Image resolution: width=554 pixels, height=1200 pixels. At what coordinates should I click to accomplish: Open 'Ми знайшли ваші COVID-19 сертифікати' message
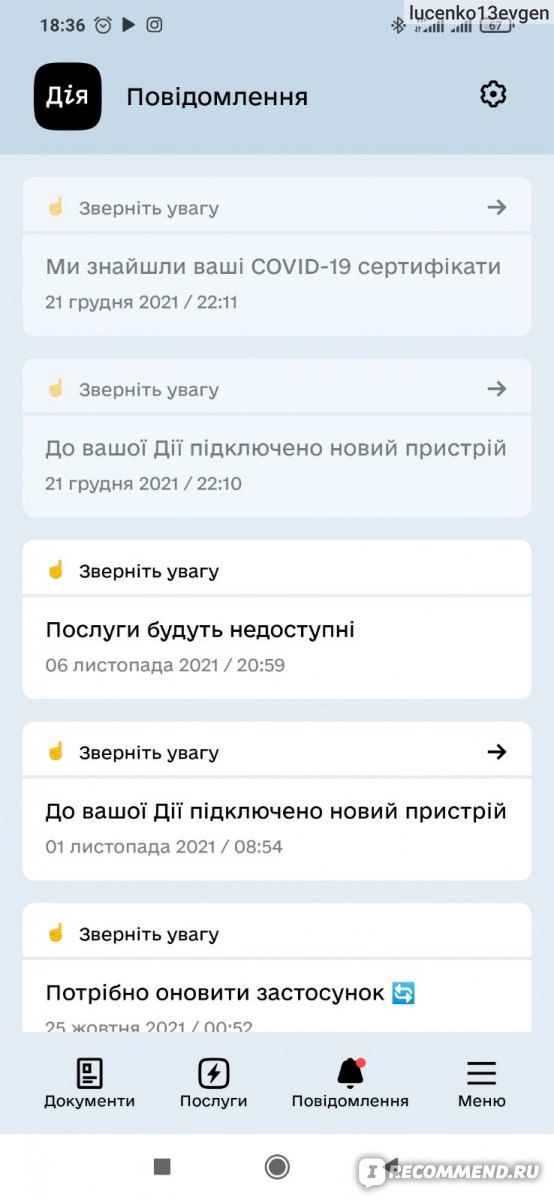pos(273,267)
